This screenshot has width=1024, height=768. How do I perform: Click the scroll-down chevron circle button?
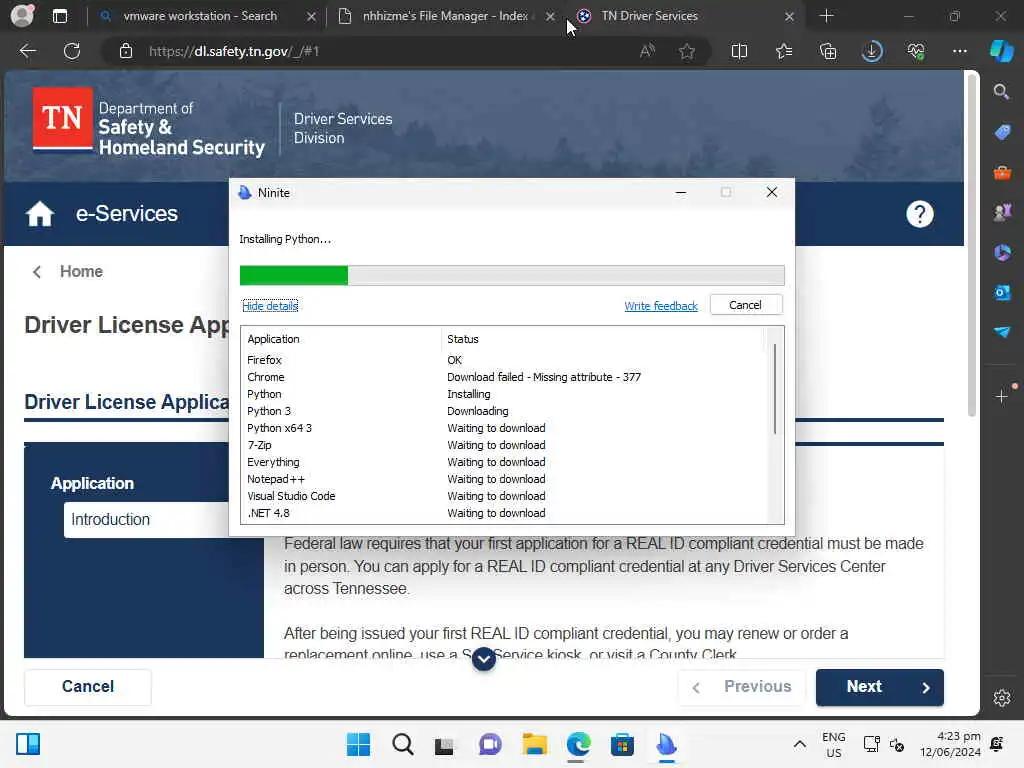tap(483, 658)
